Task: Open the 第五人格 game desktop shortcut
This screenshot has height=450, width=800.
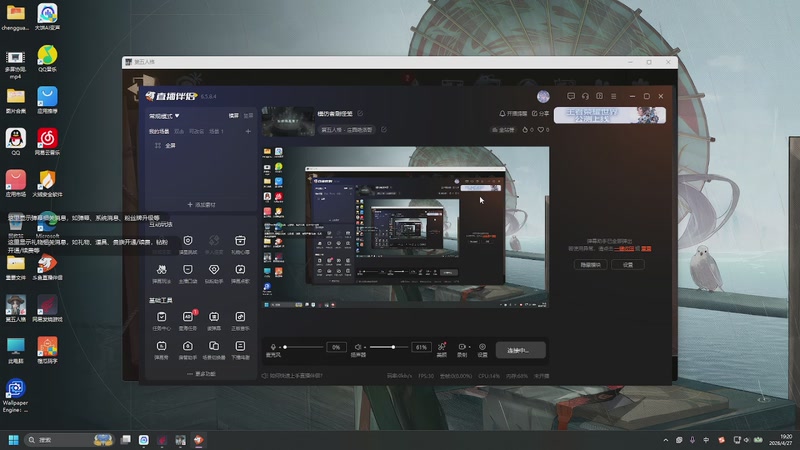Action: [15, 308]
